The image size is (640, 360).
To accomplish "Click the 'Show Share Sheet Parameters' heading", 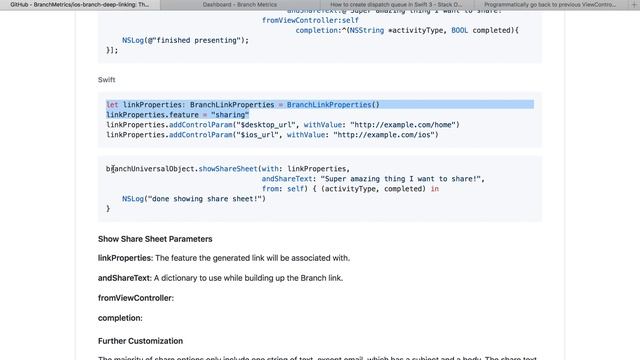I will point(155,239).
